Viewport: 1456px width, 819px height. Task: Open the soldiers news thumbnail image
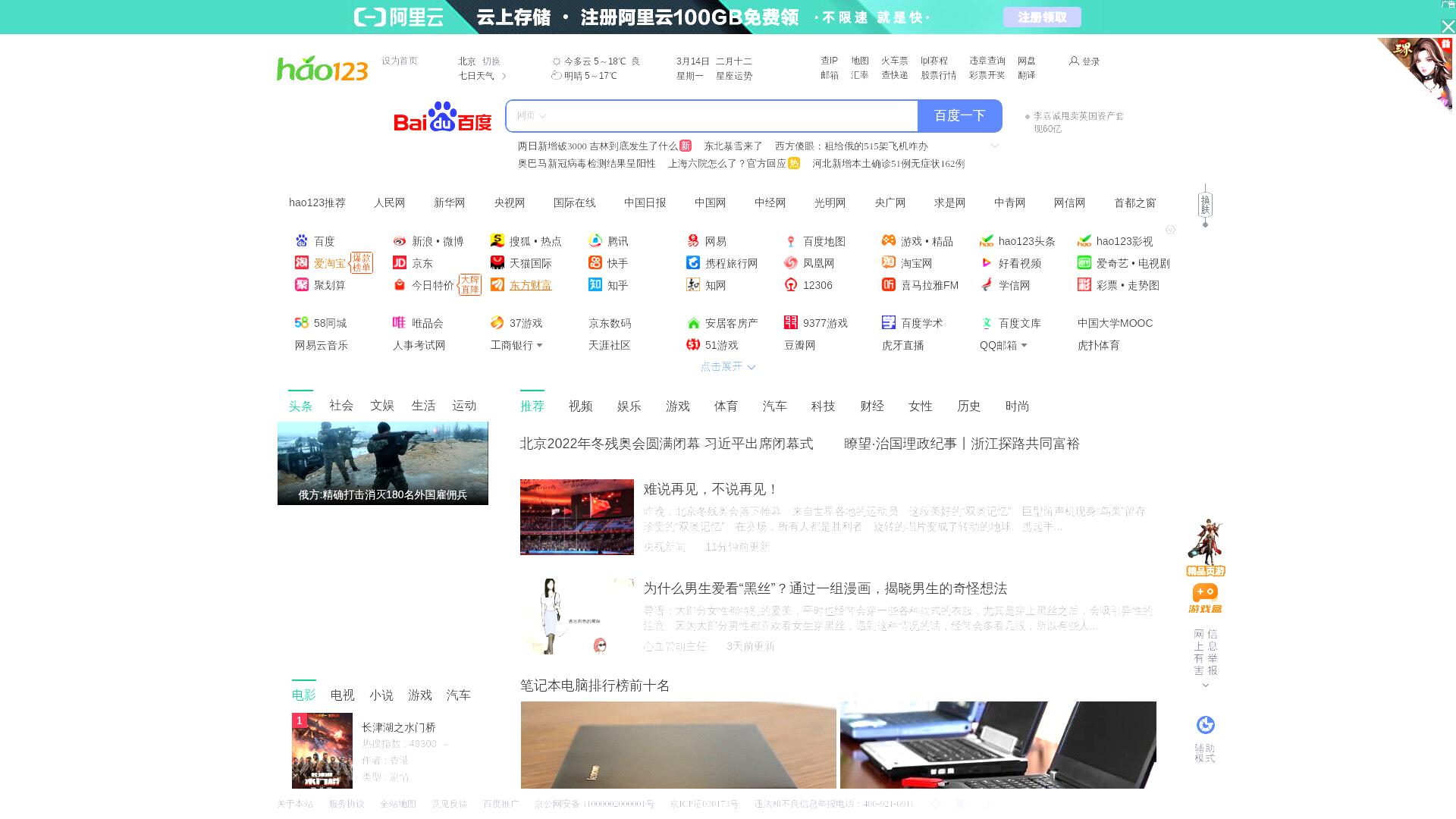[383, 463]
